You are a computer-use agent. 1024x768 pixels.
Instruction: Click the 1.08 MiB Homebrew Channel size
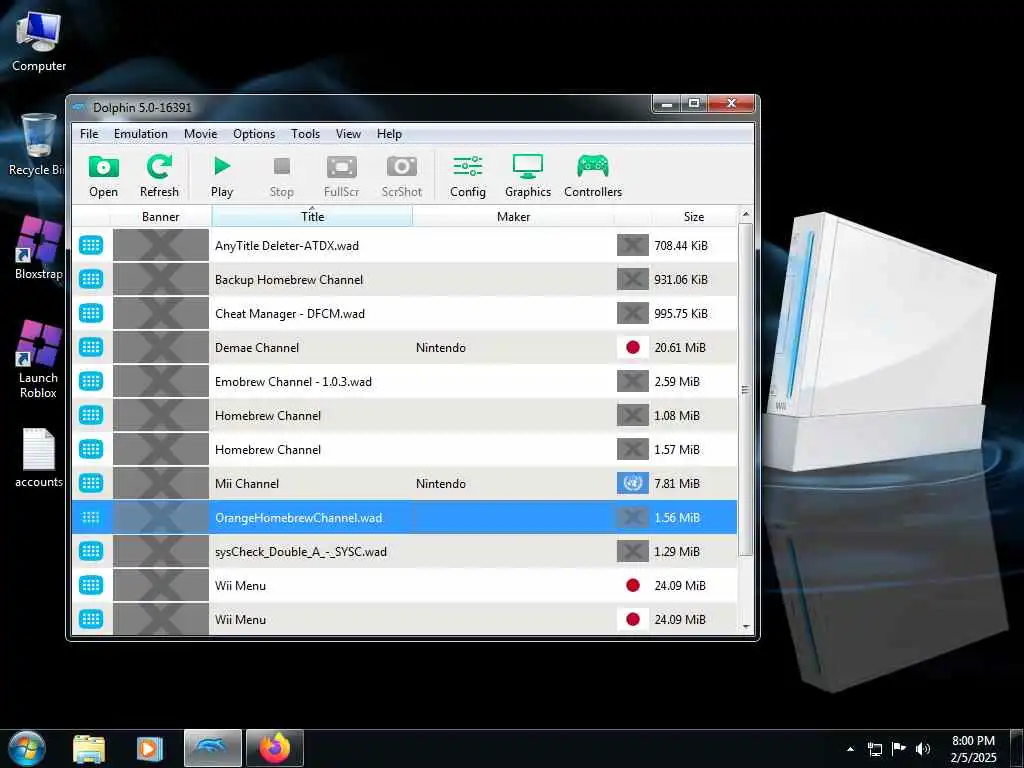(x=677, y=415)
